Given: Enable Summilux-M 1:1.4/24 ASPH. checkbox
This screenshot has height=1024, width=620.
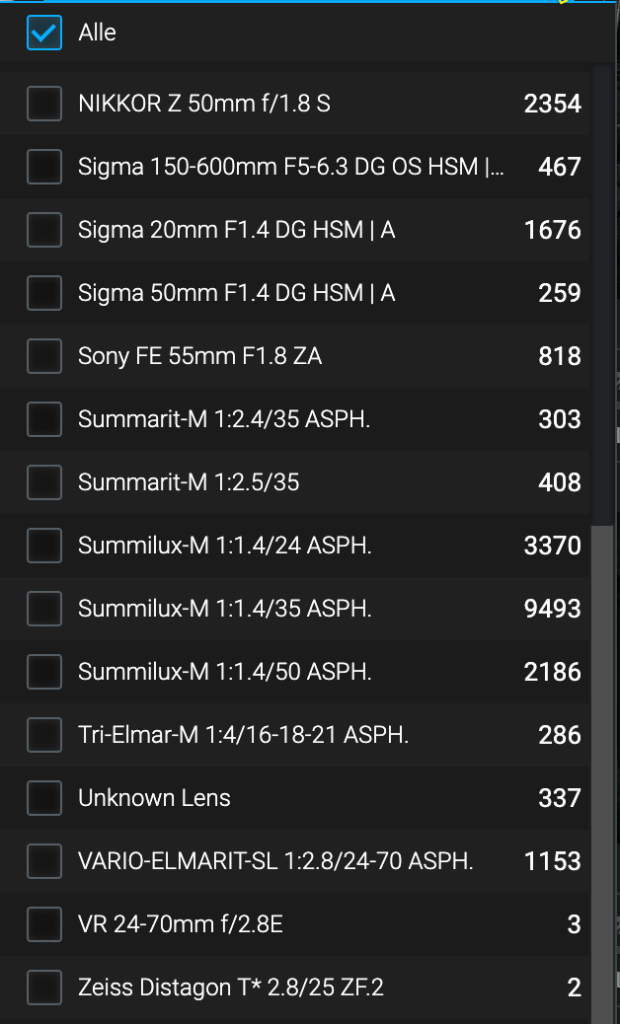Looking at the screenshot, I should point(44,545).
